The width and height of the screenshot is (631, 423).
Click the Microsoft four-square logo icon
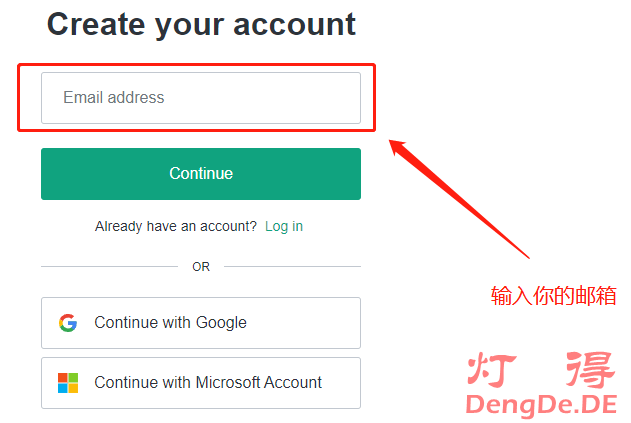(x=68, y=383)
